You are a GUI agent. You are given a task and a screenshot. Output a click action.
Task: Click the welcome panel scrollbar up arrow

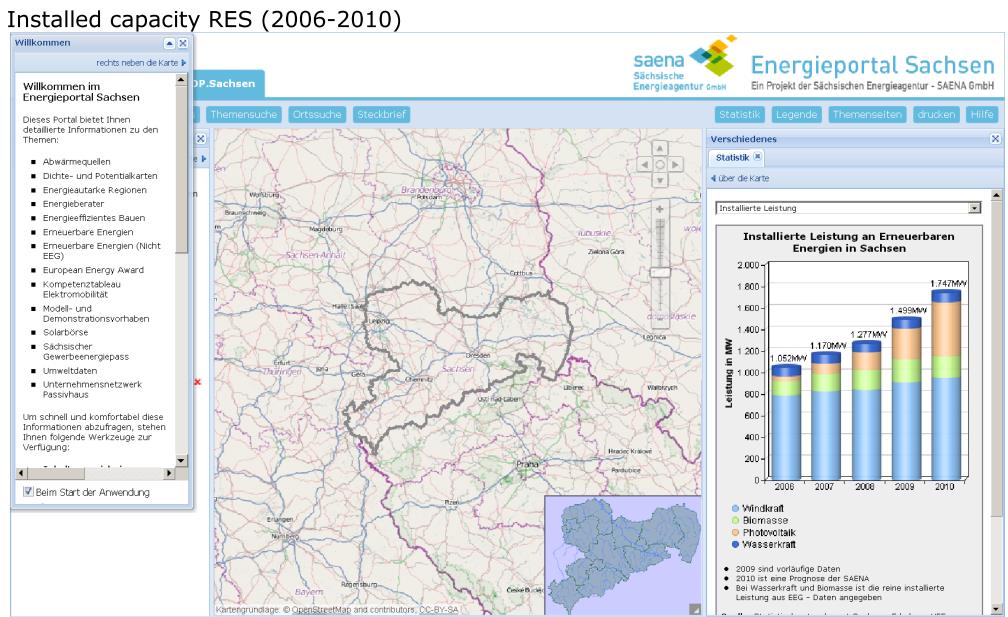[181, 80]
